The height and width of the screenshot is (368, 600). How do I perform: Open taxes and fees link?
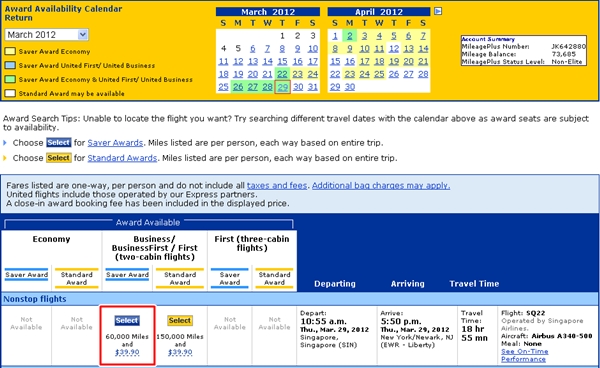pyautogui.click(x=277, y=186)
